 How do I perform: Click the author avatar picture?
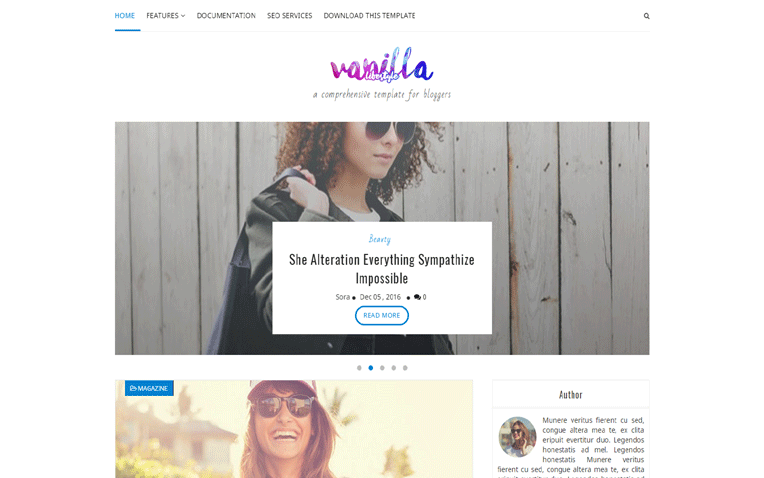pyautogui.click(x=517, y=436)
